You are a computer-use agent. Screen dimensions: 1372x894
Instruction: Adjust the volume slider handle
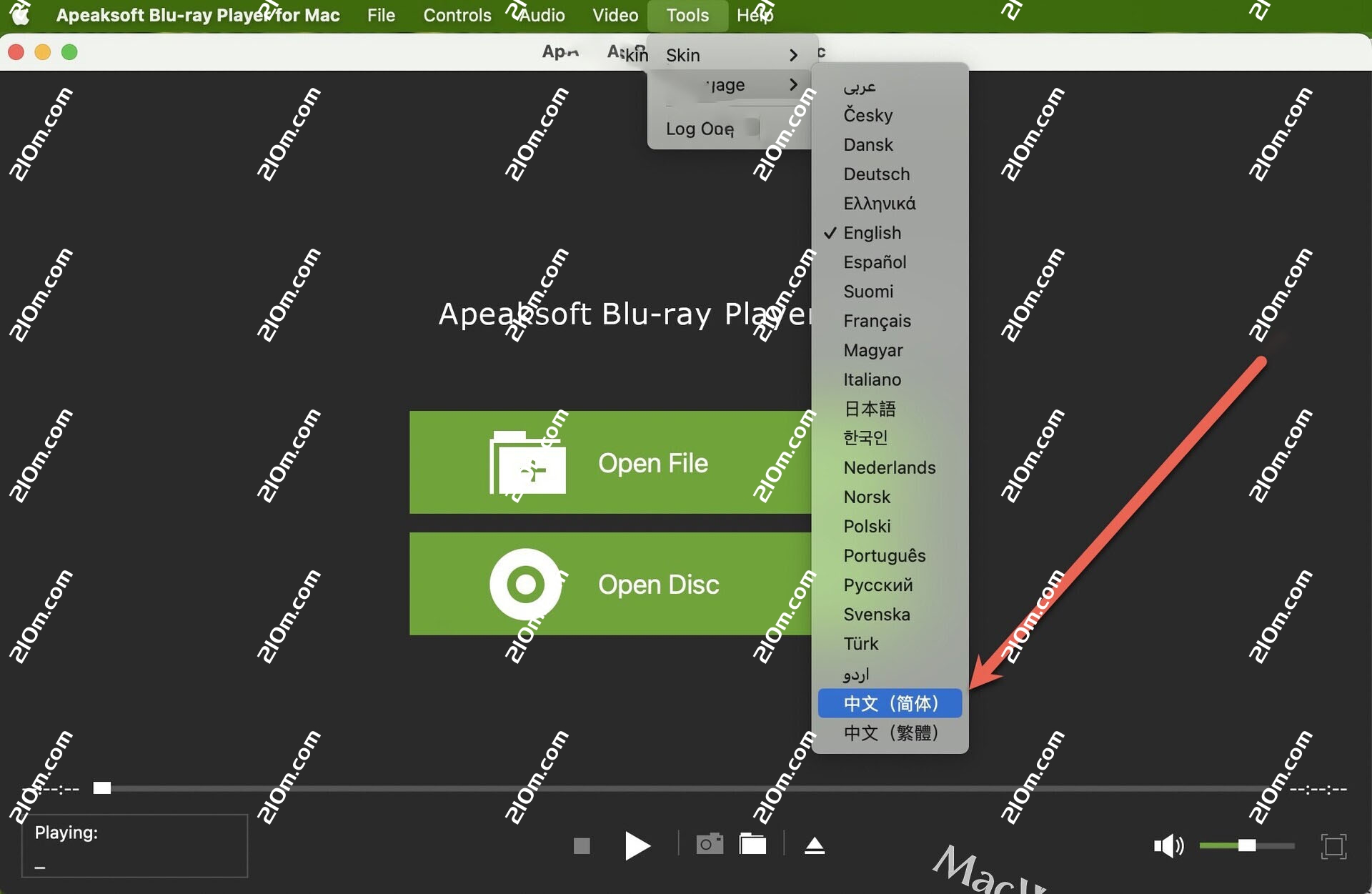[1247, 846]
